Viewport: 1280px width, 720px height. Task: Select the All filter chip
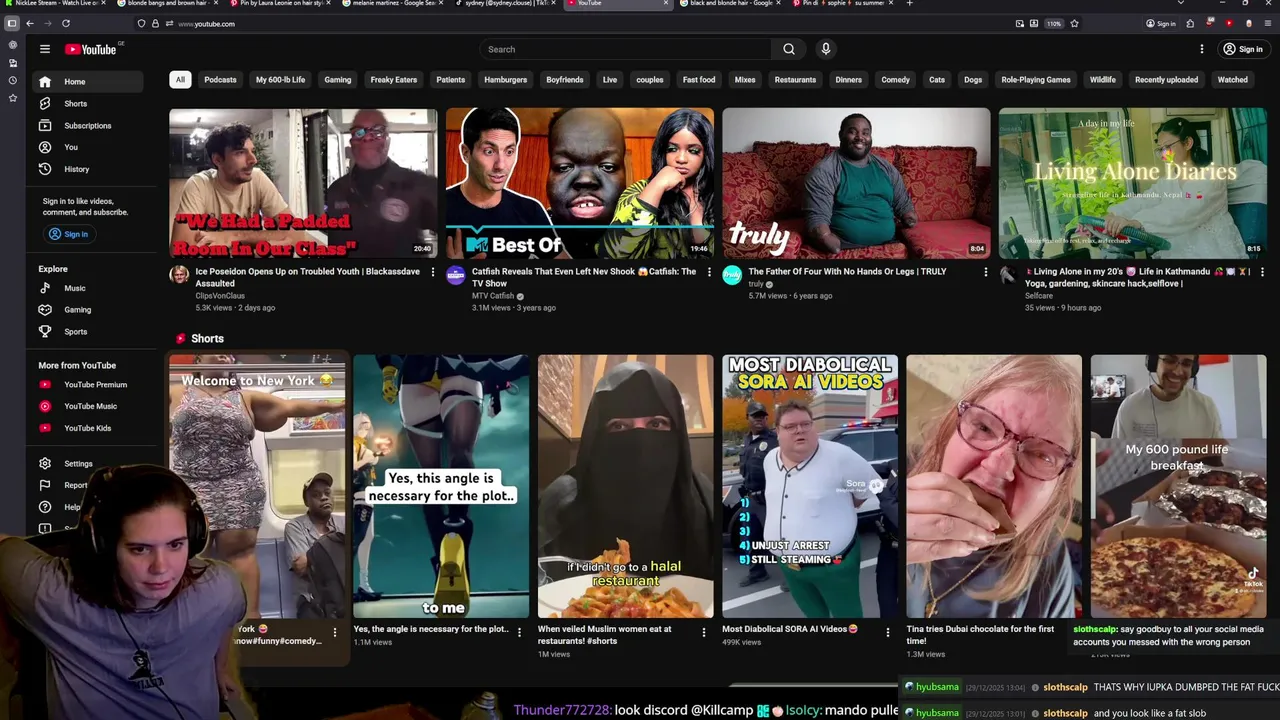180,80
